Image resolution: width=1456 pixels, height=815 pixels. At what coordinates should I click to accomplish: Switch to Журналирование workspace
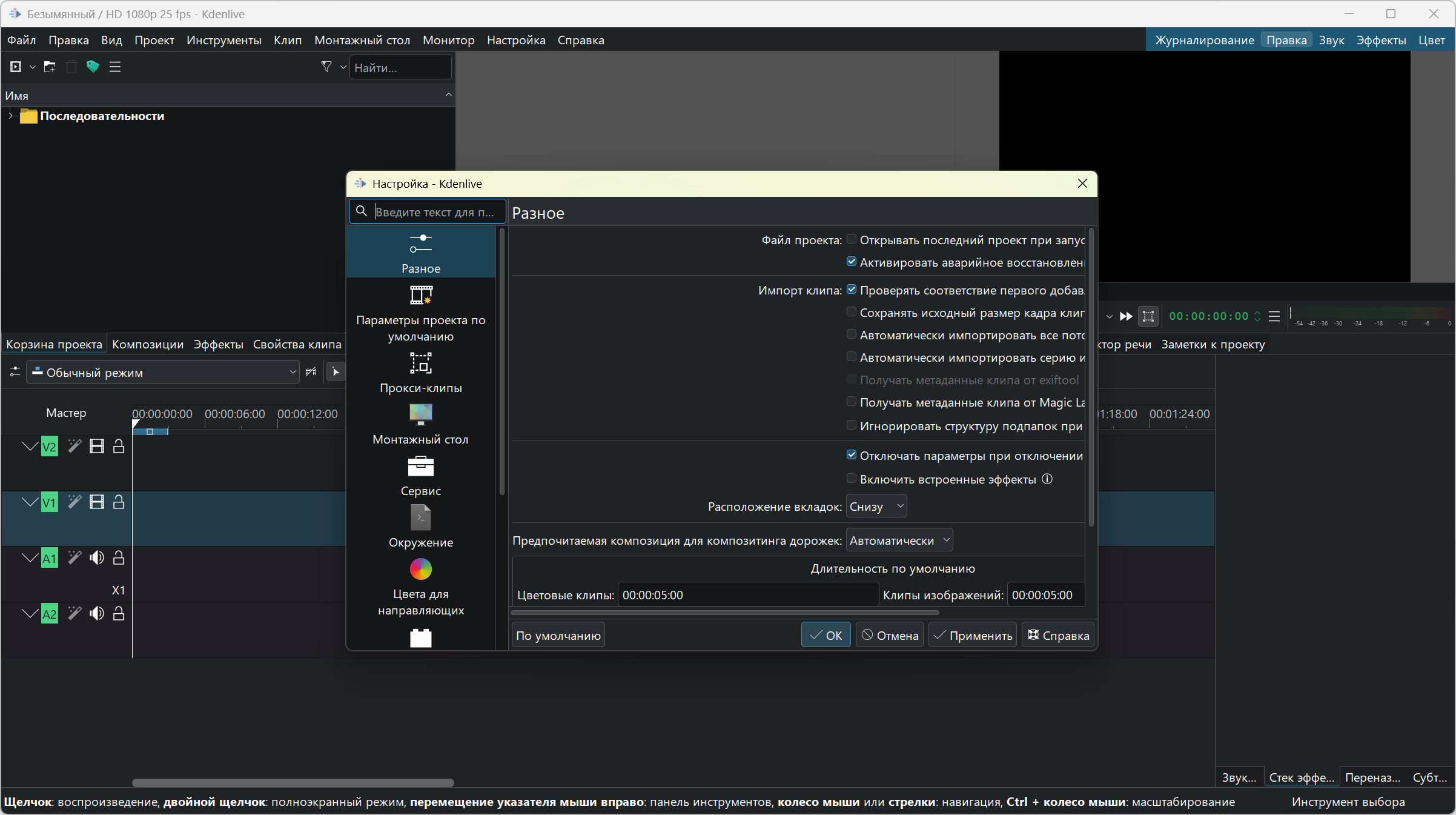tap(1204, 40)
